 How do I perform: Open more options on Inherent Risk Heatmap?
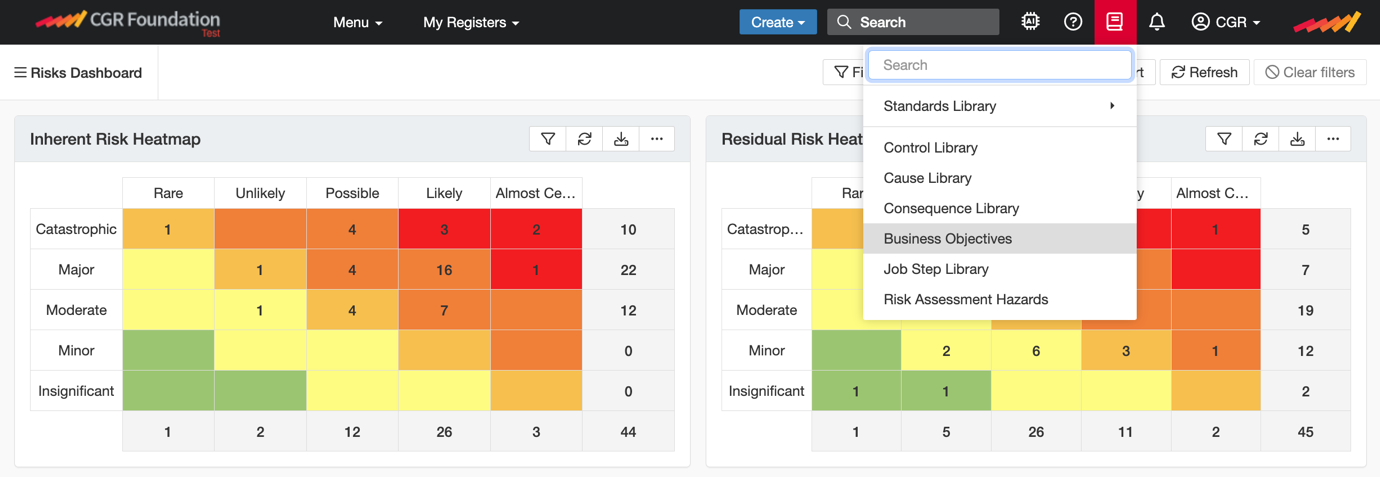(657, 139)
